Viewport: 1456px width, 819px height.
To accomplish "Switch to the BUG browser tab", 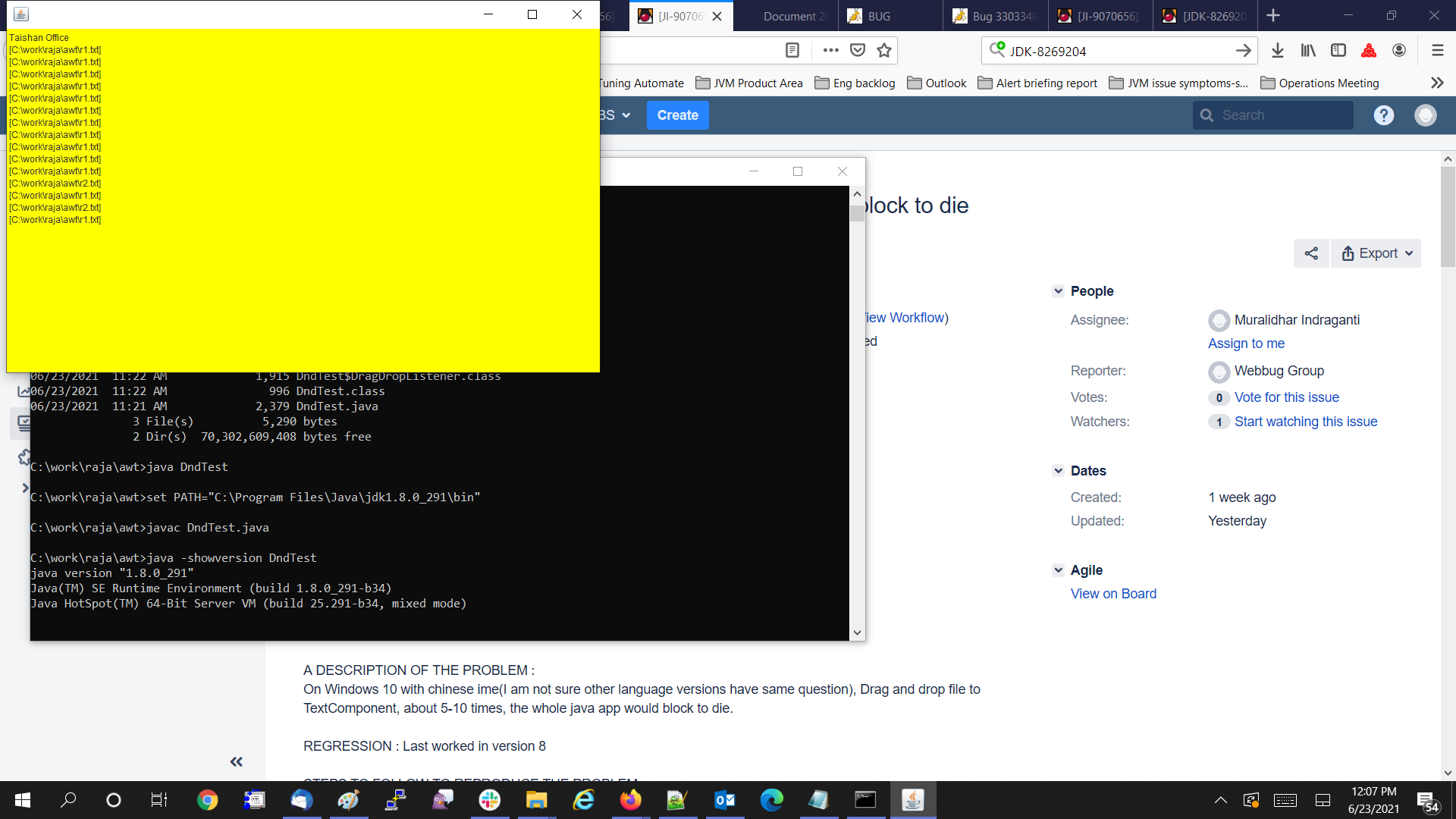I will click(x=880, y=16).
